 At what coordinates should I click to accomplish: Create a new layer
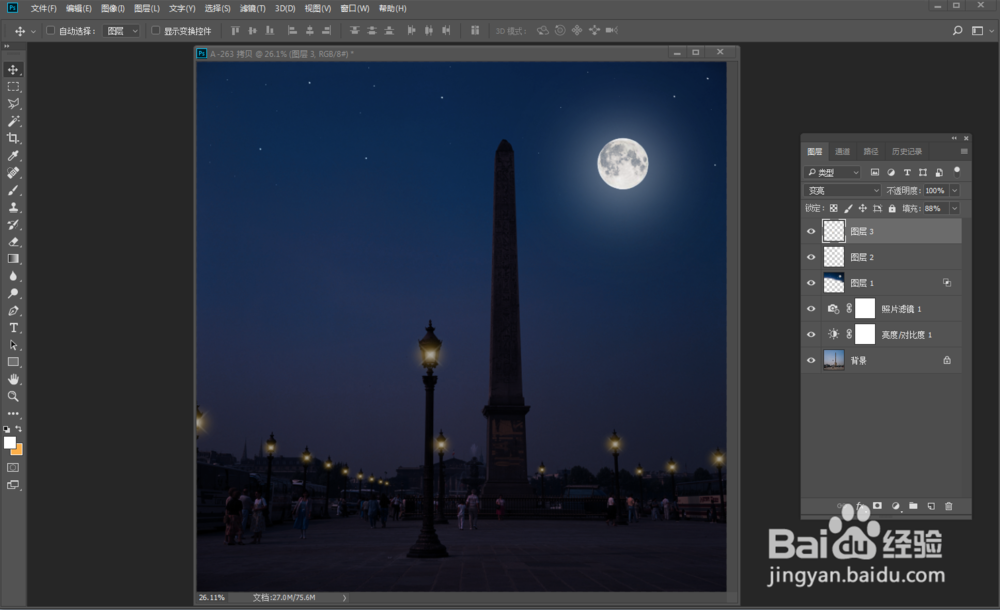pos(931,506)
